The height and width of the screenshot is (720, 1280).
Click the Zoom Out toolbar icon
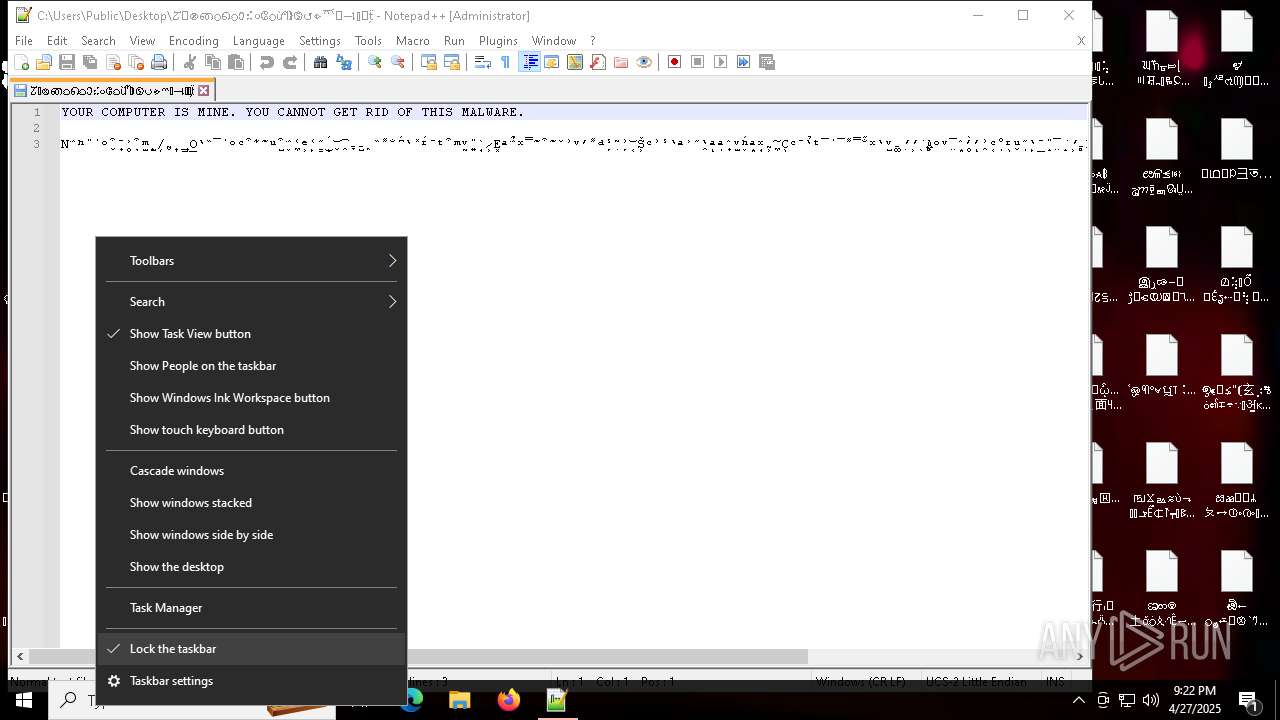pos(398,62)
